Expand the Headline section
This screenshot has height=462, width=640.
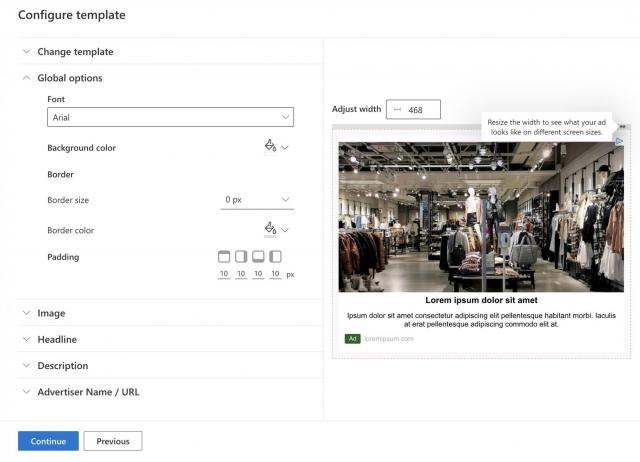click(57, 340)
